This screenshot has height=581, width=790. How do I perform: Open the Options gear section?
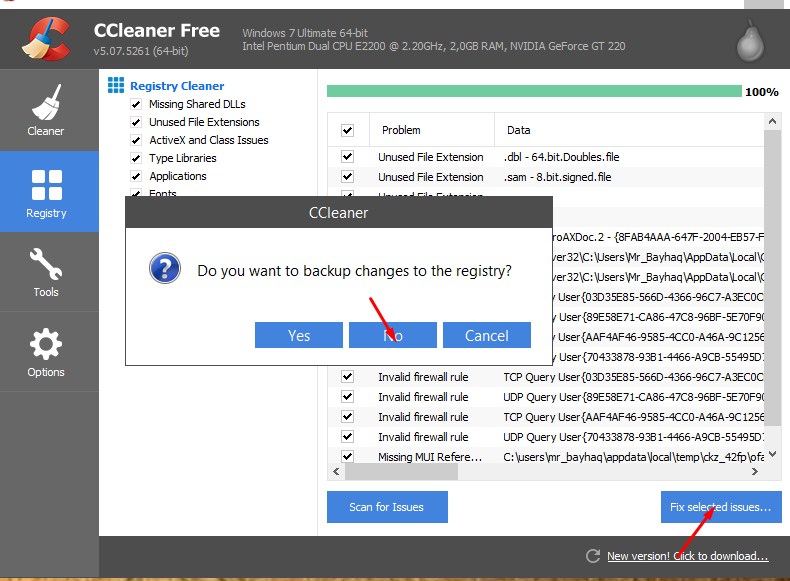click(46, 352)
